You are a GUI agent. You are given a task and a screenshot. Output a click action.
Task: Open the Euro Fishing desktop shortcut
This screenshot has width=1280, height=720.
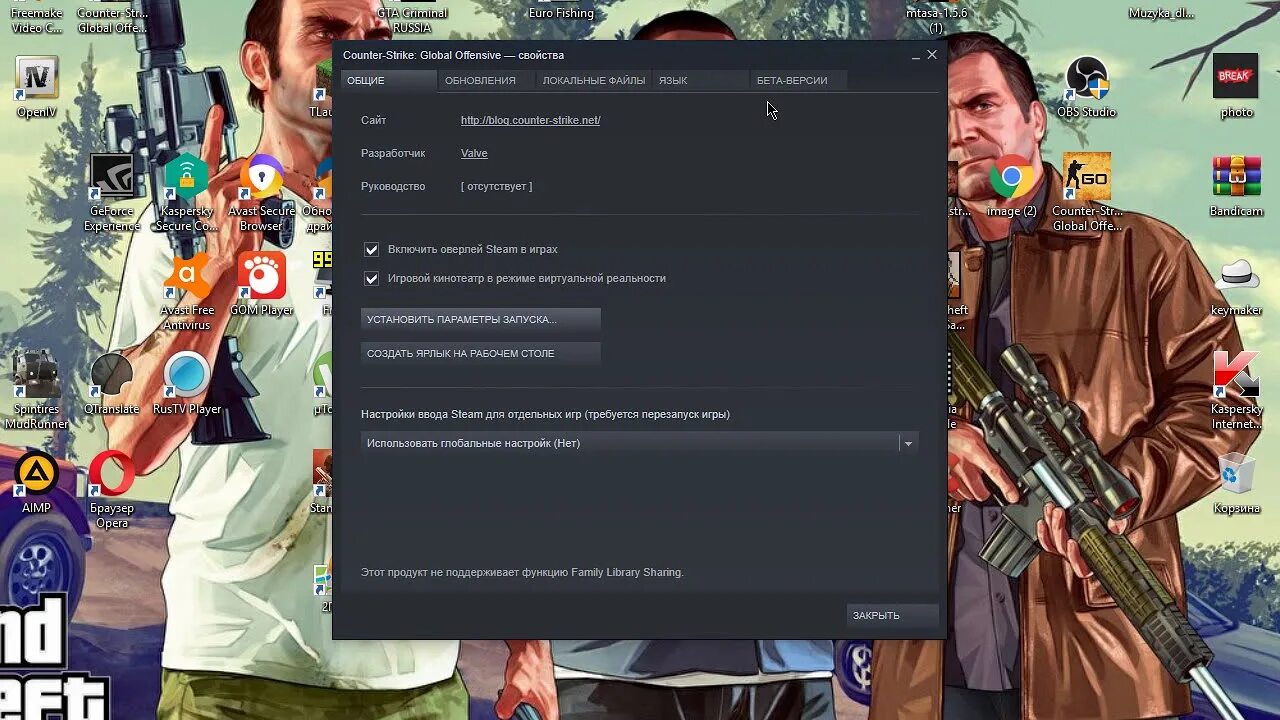click(561, 12)
